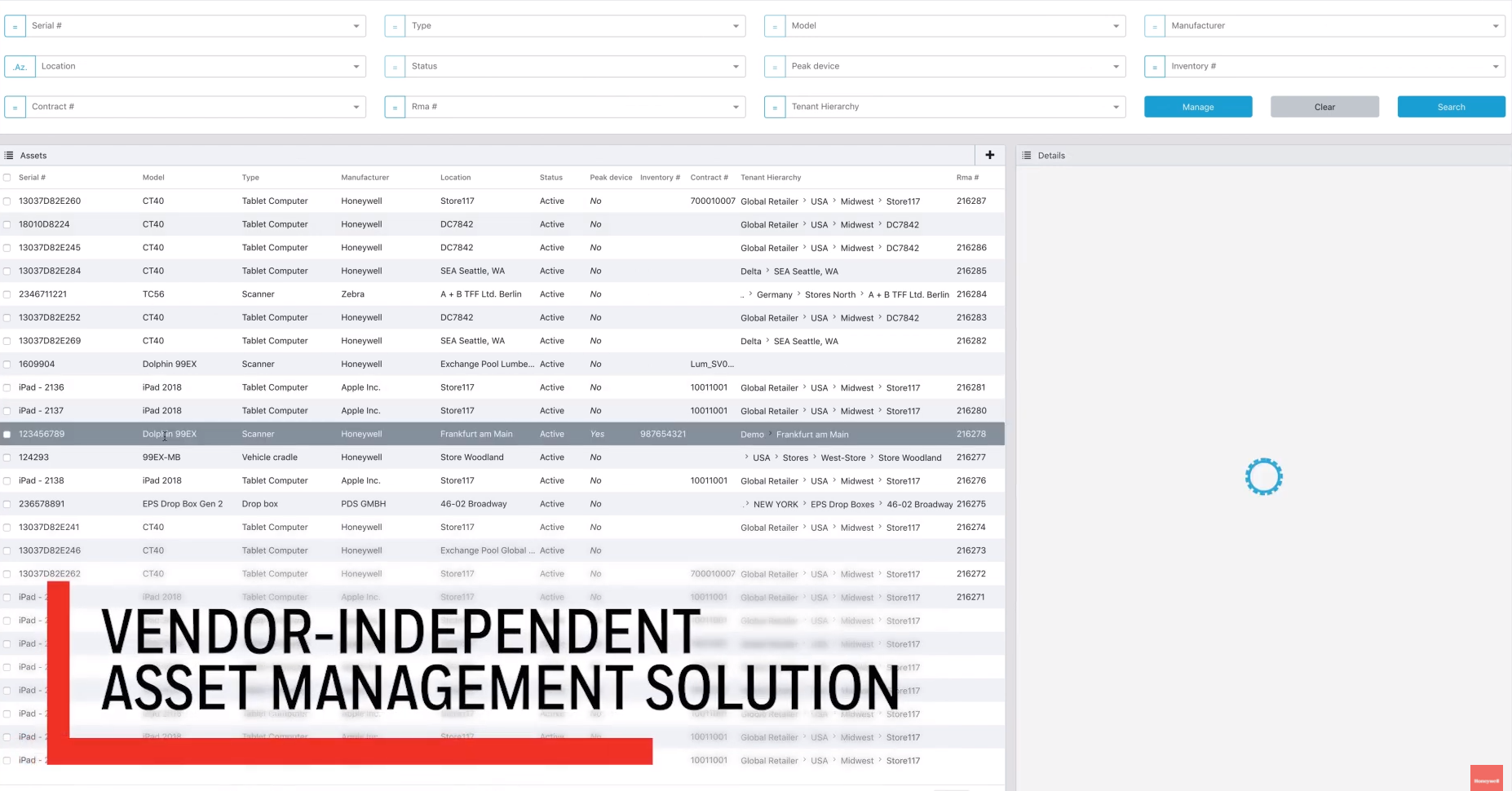Click the equals operator icon beside Tenant Hierarchy
The width and height of the screenshot is (1512, 791).
click(775, 107)
